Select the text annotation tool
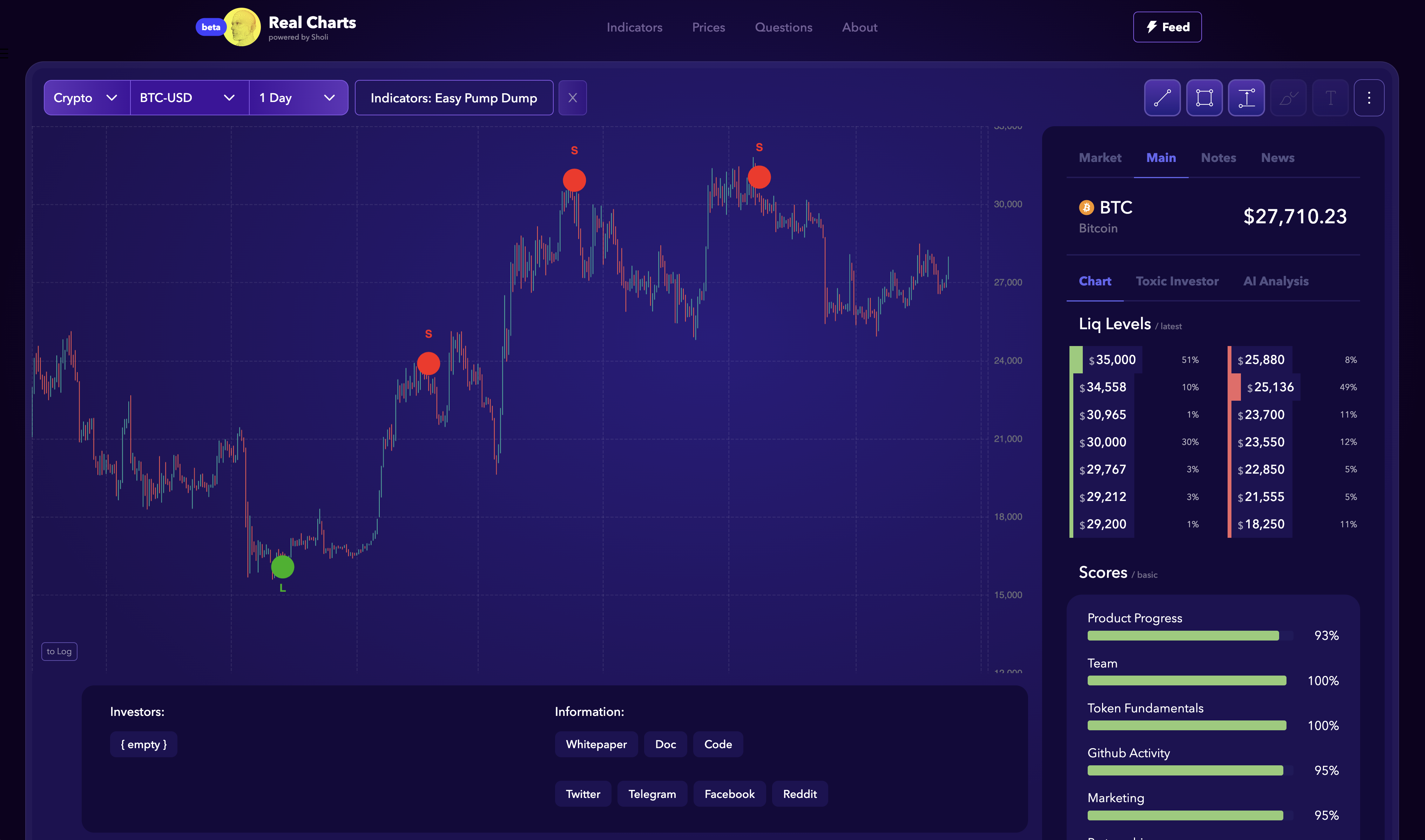 pyautogui.click(x=1330, y=98)
